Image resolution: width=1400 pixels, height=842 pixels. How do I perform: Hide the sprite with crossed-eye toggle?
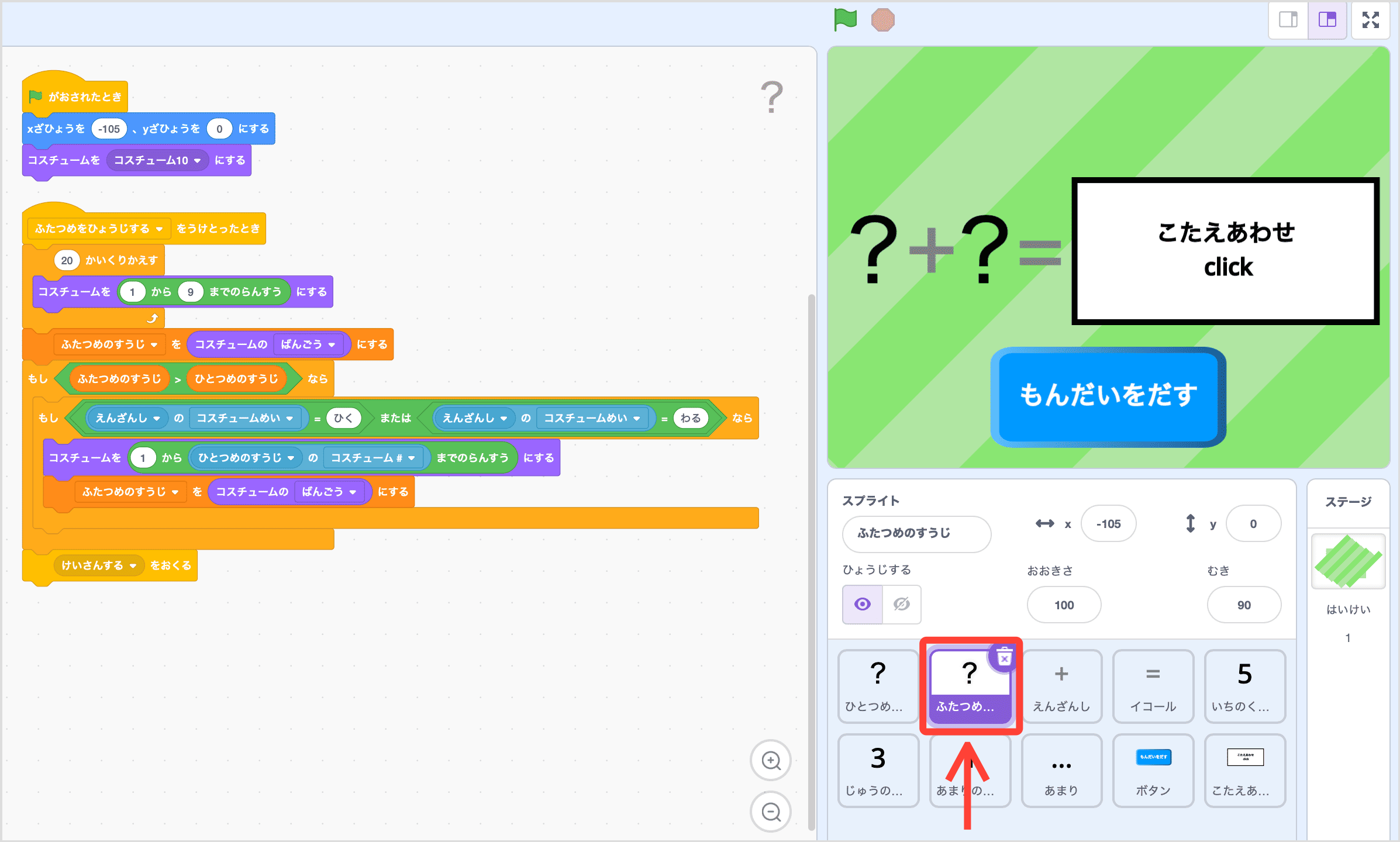(x=901, y=605)
